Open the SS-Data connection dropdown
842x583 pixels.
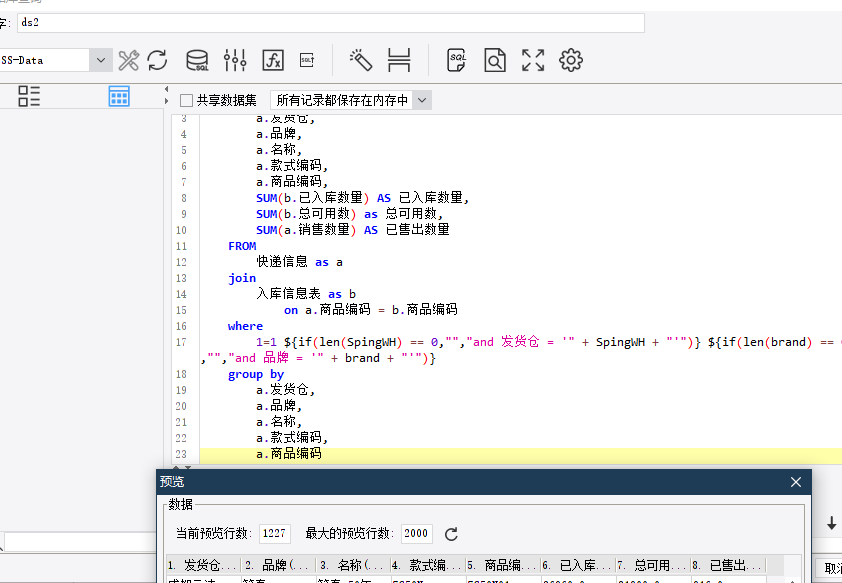point(101,60)
